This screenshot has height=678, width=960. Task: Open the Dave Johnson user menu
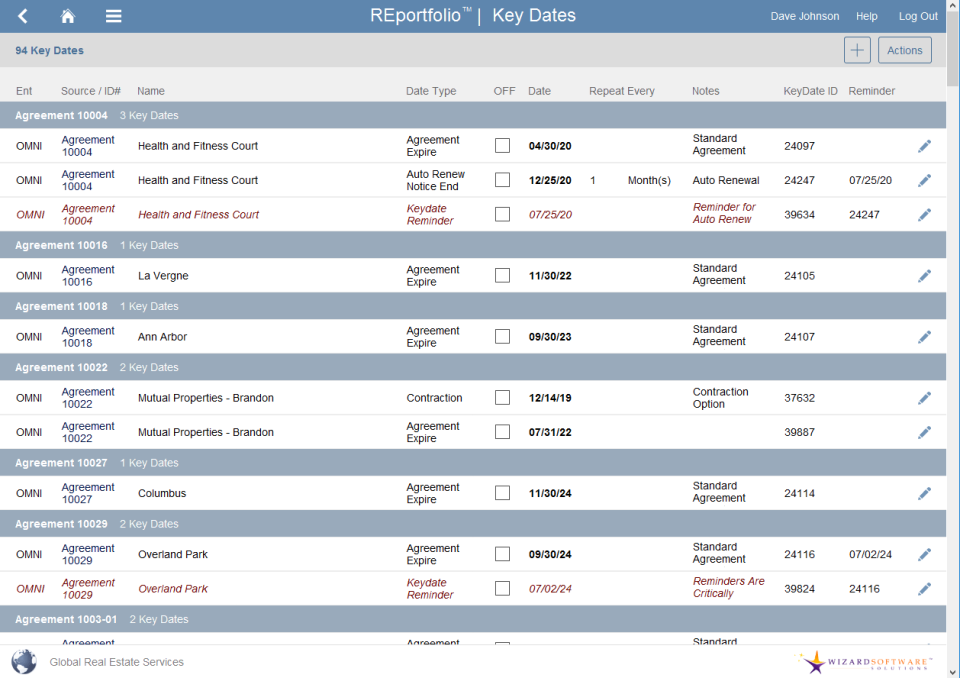pos(804,15)
